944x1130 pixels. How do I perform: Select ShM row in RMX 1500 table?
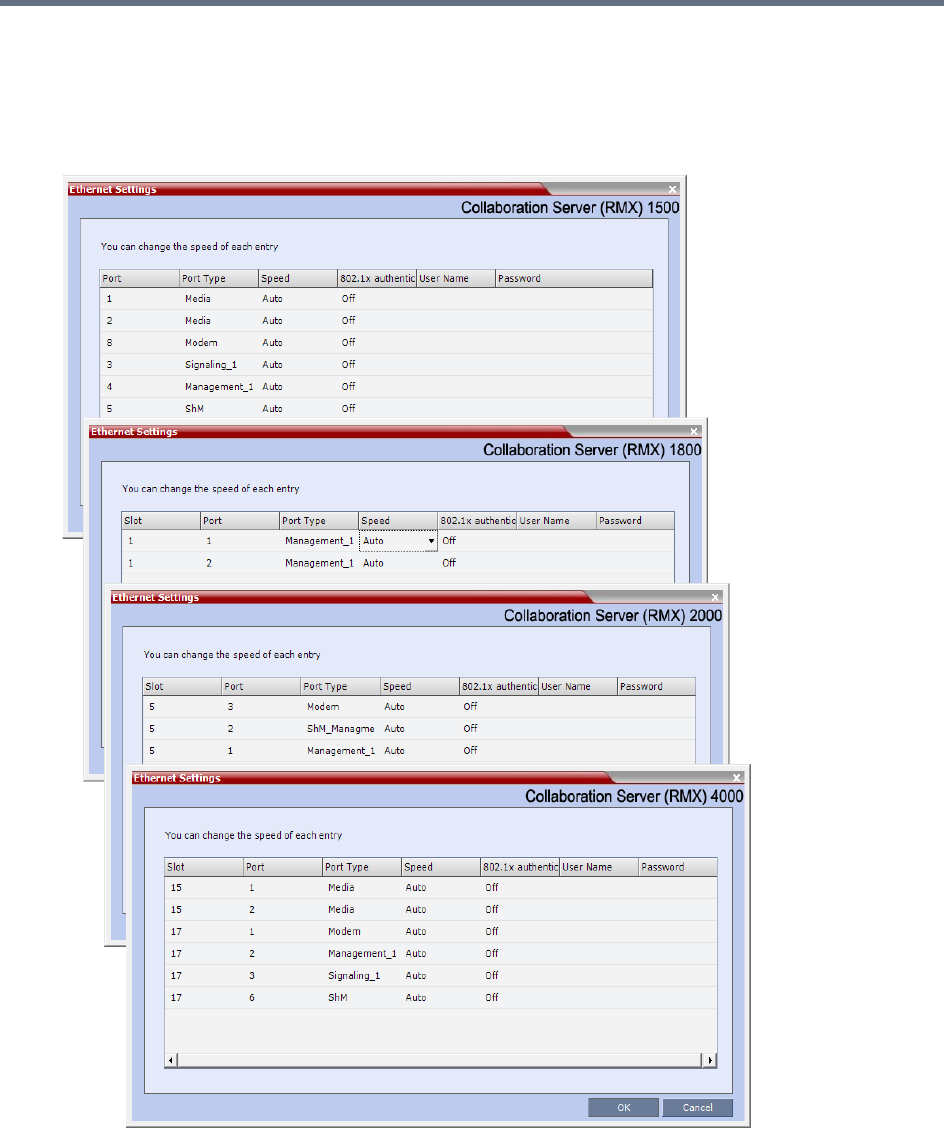click(x=376, y=409)
